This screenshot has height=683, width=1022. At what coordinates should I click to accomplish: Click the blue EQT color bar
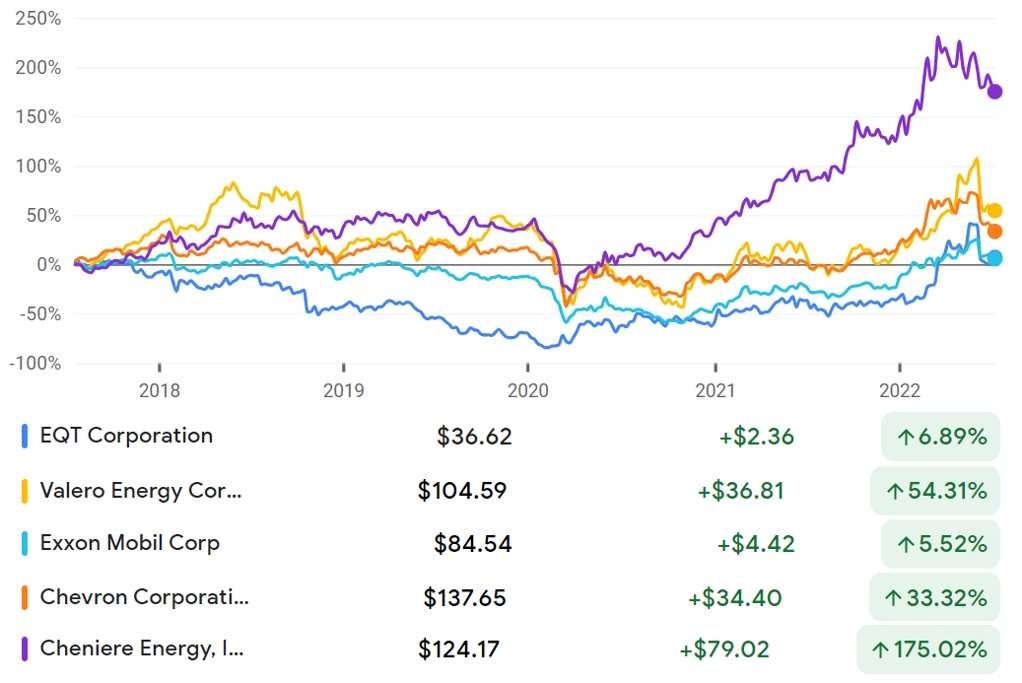click(25, 436)
